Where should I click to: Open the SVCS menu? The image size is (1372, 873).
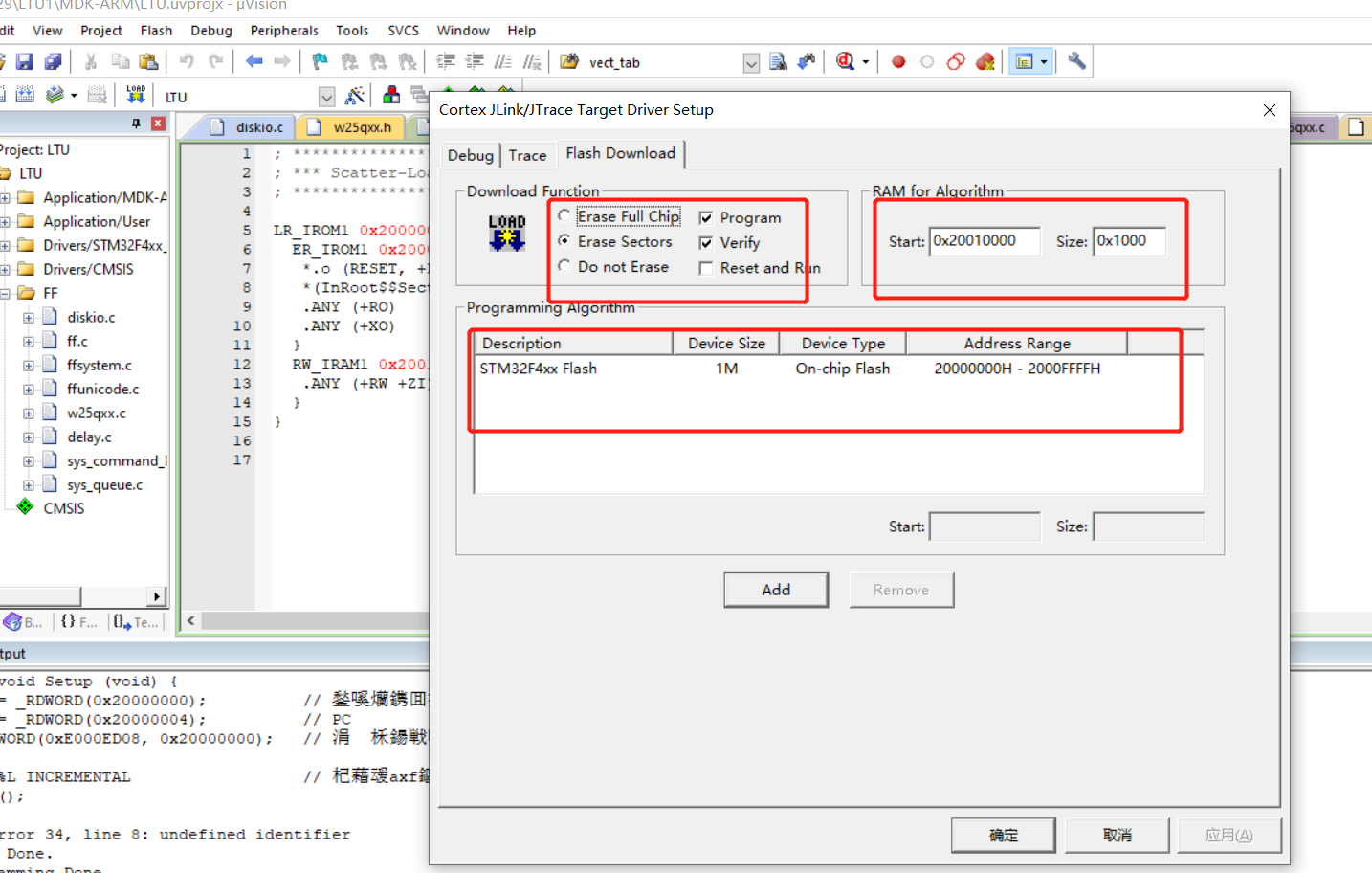point(403,31)
